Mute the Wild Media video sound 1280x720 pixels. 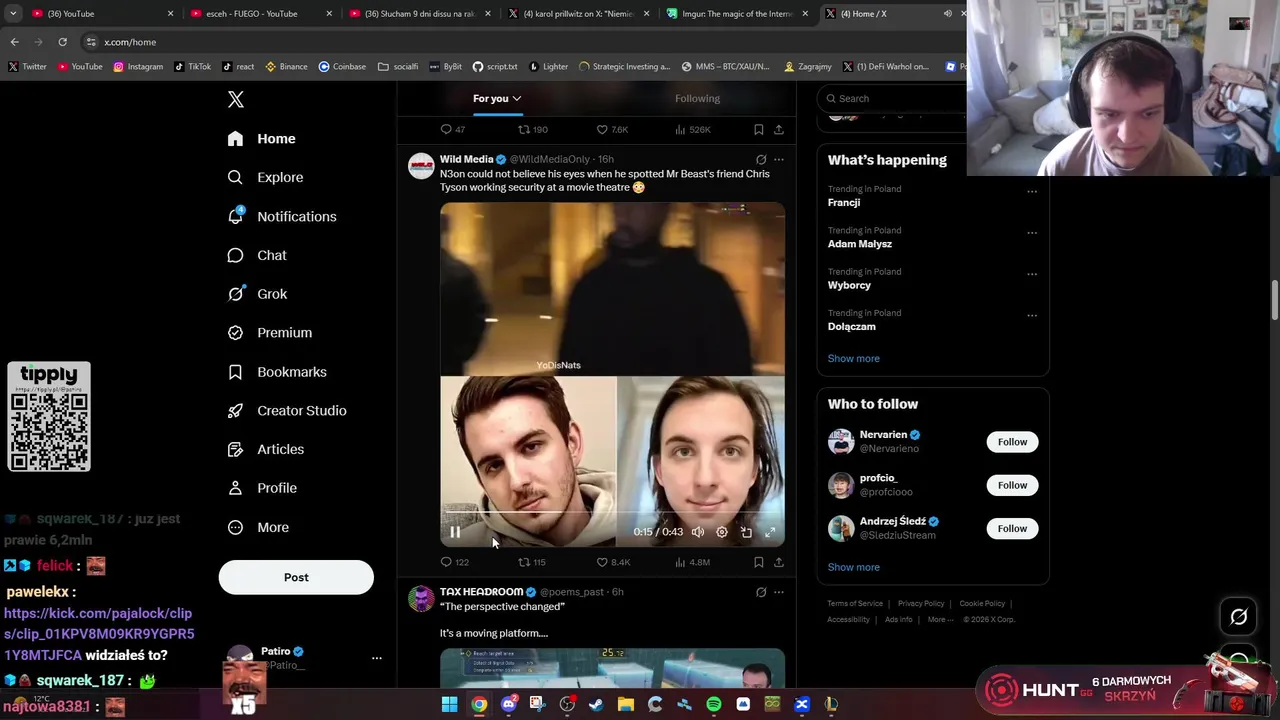click(x=698, y=532)
